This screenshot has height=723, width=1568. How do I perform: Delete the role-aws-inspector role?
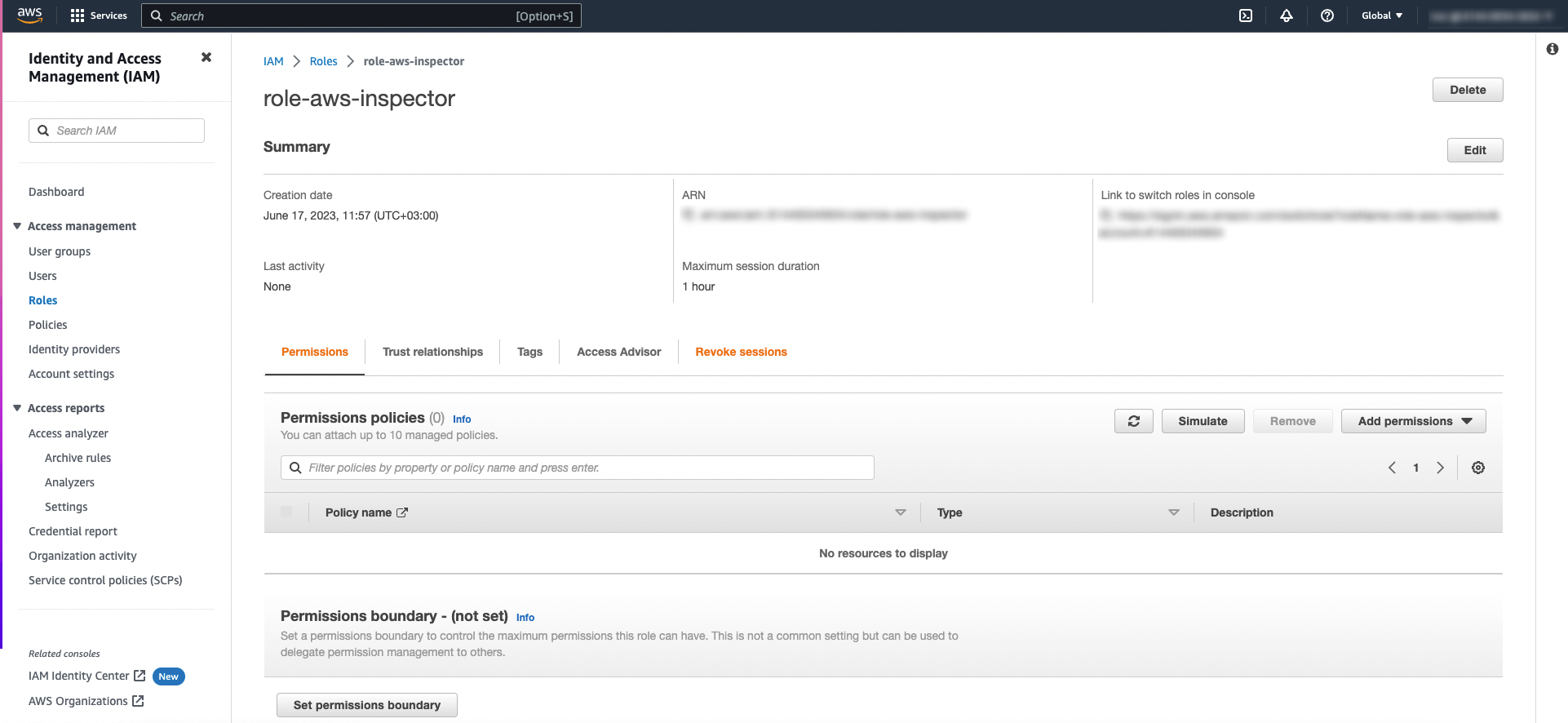1468,90
